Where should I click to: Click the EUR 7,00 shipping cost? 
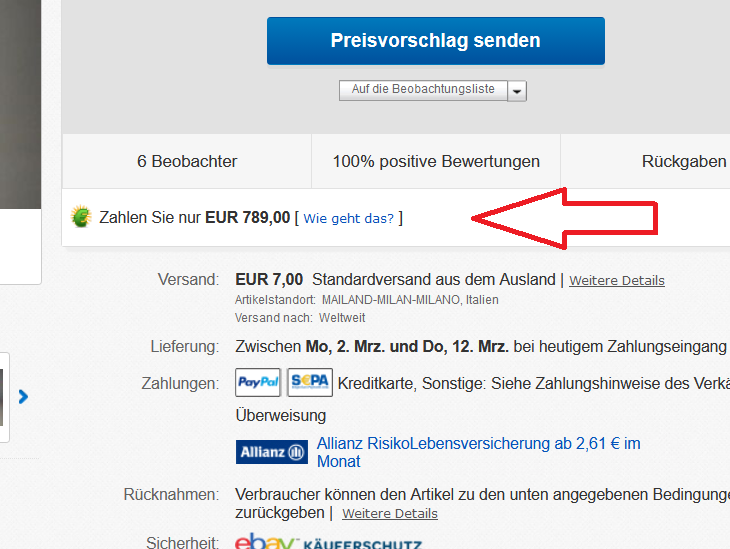coord(269,279)
